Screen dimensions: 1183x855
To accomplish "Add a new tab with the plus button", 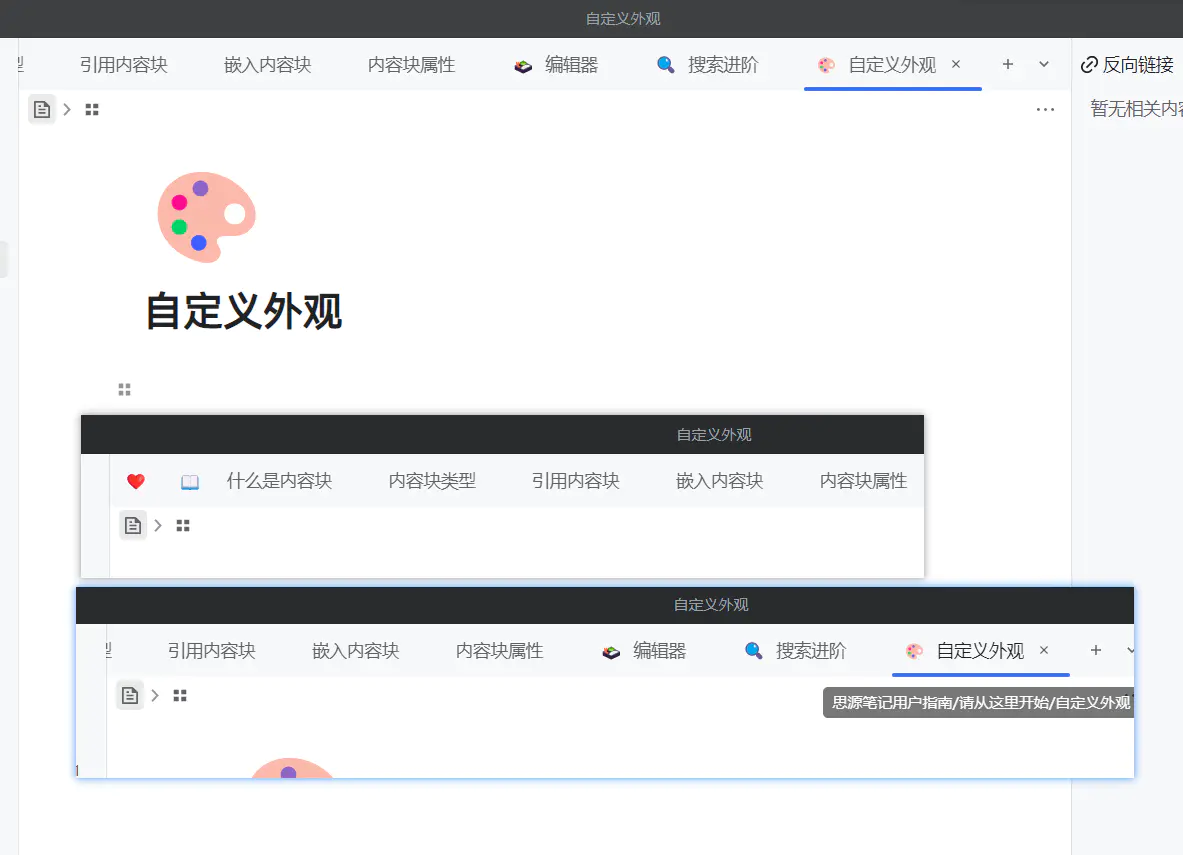I will (1008, 64).
